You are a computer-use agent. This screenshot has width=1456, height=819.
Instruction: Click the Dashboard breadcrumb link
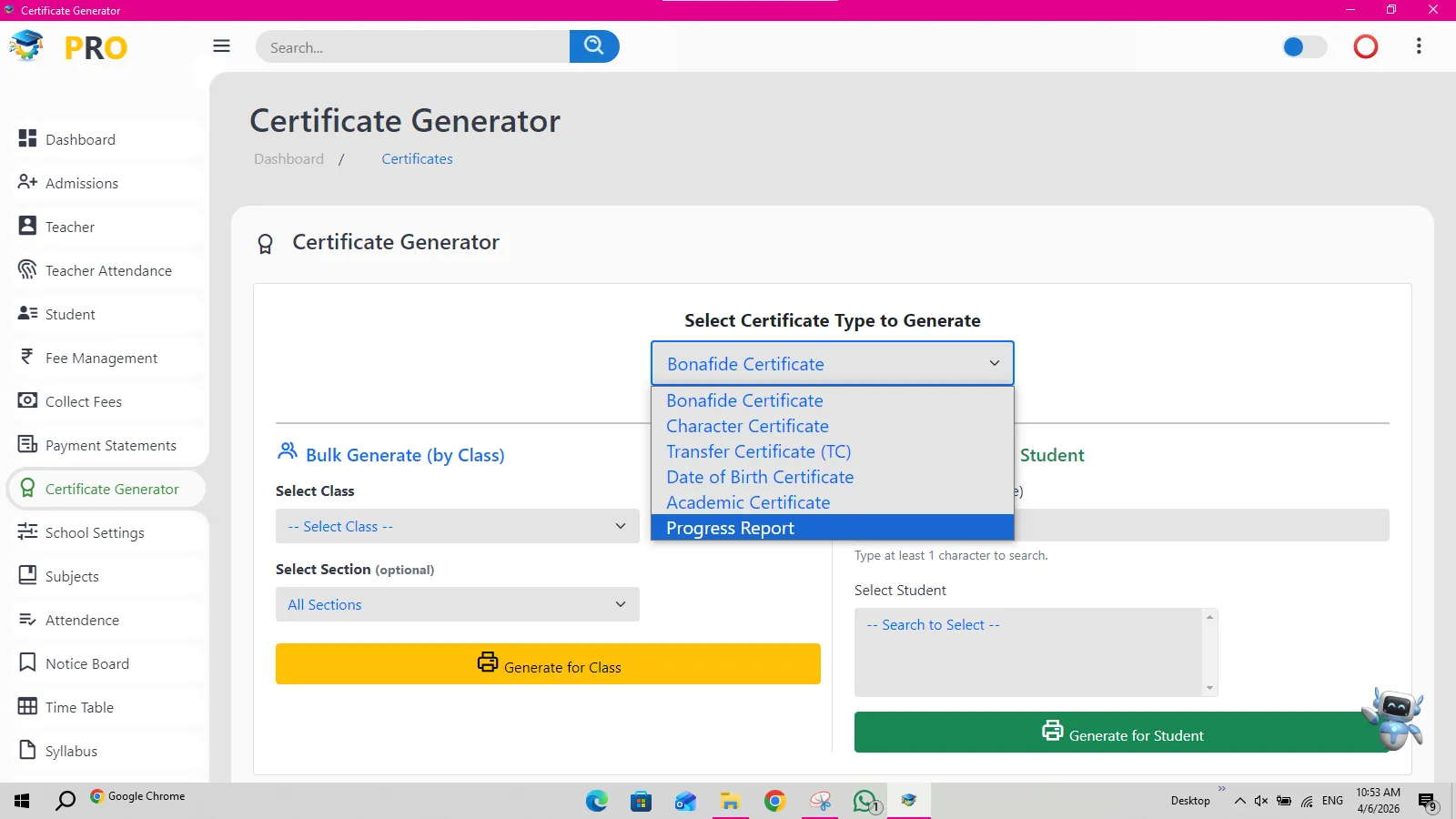(288, 158)
